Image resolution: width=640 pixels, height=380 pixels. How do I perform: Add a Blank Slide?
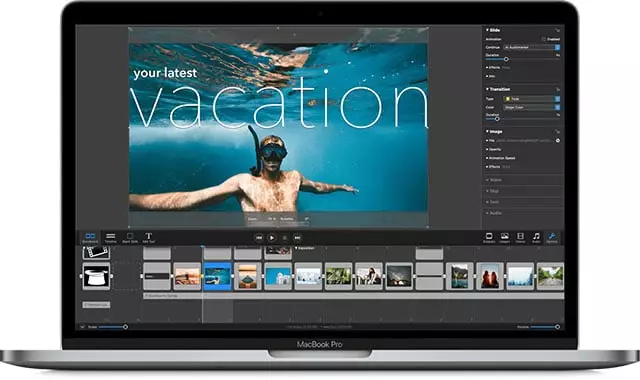(130, 238)
